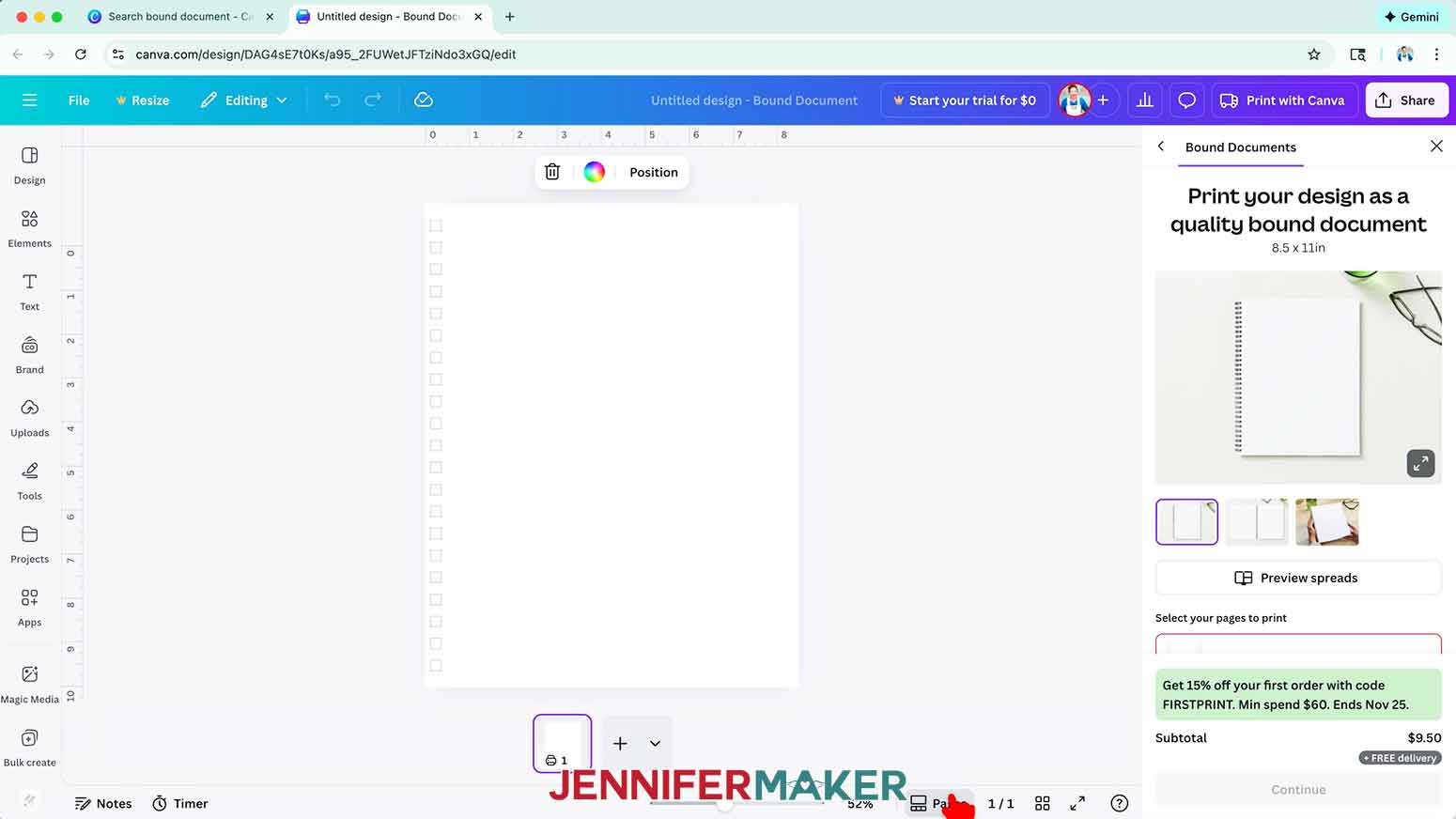Screen dimensions: 1456x819
Task: Expand add page options chevron
Action: [655, 743]
